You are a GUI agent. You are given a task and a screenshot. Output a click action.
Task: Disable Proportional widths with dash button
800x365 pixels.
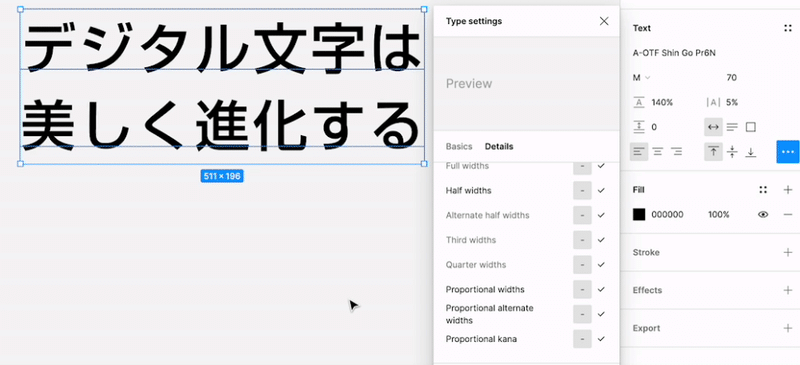coord(582,289)
